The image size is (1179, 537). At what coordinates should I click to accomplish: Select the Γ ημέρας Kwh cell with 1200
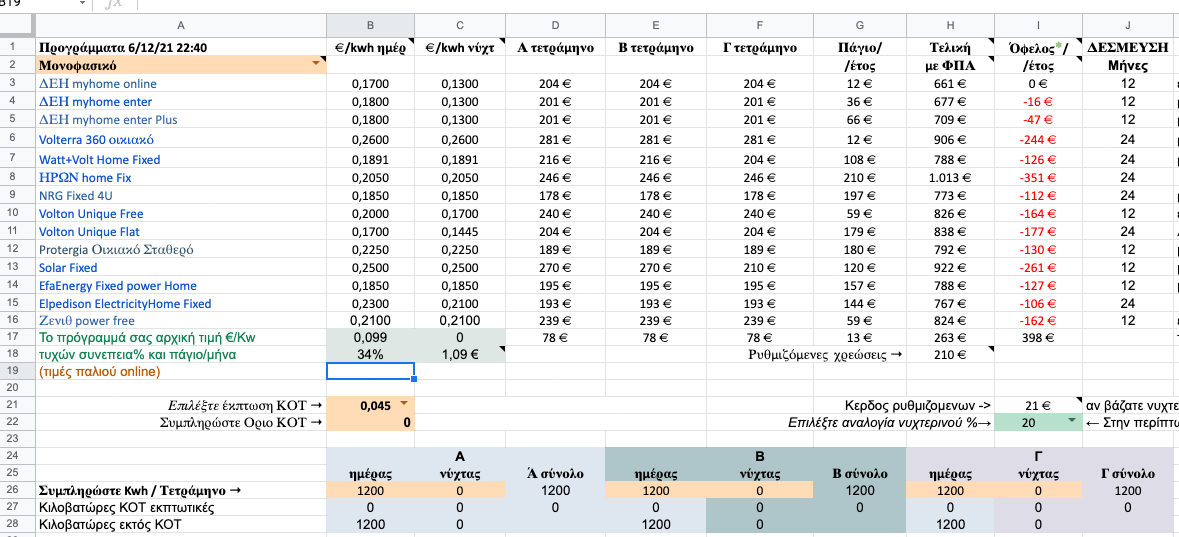click(x=950, y=490)
